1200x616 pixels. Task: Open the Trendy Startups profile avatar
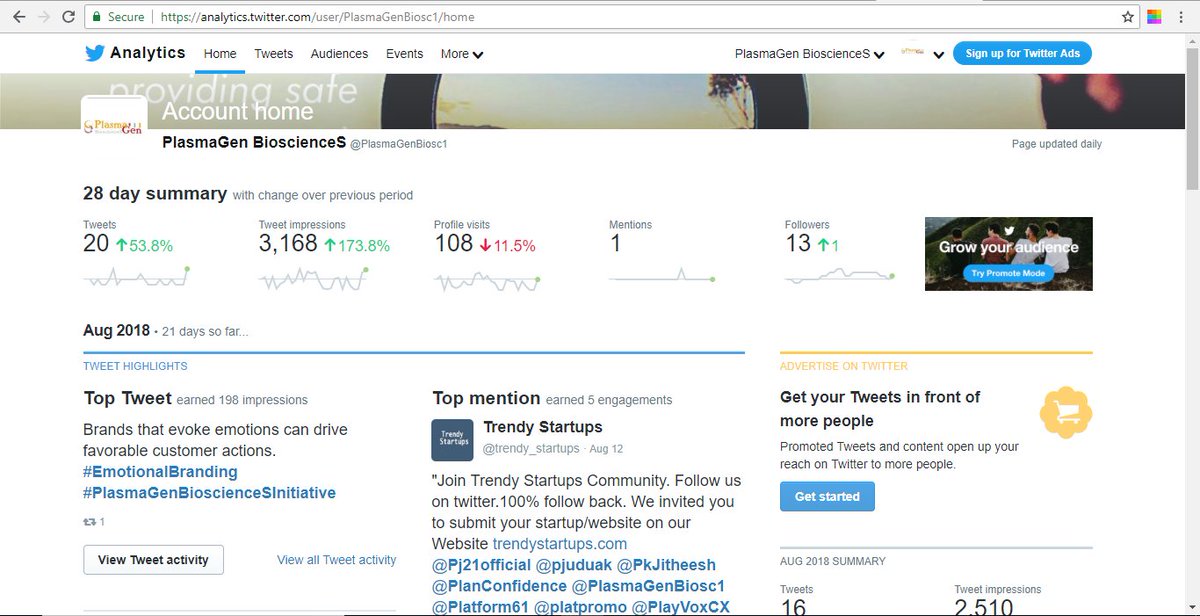click(x=452, y=440)
